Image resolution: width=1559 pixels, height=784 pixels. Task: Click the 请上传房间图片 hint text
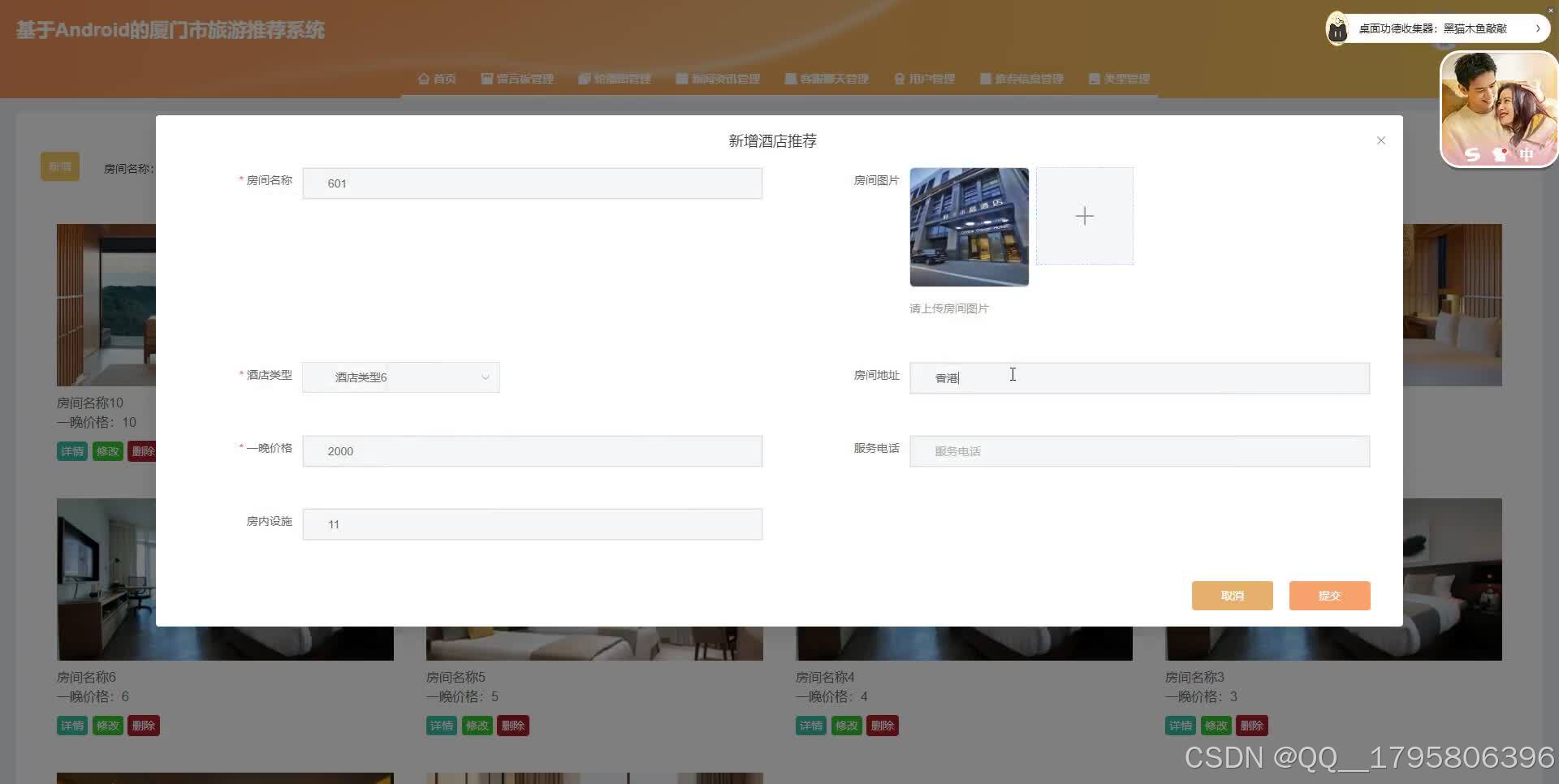point(949,308)
